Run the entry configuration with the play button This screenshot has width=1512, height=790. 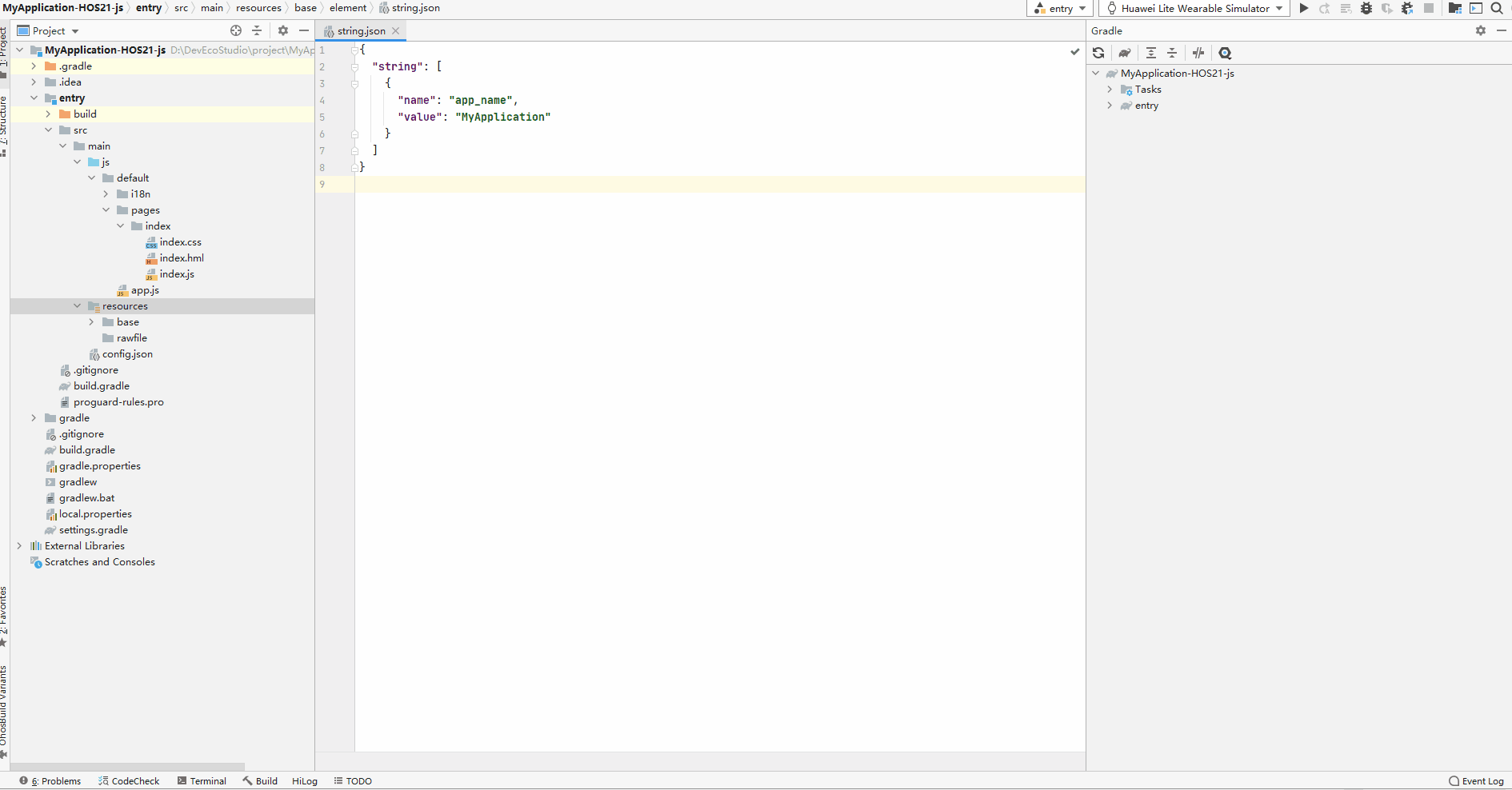(1304, 8)
